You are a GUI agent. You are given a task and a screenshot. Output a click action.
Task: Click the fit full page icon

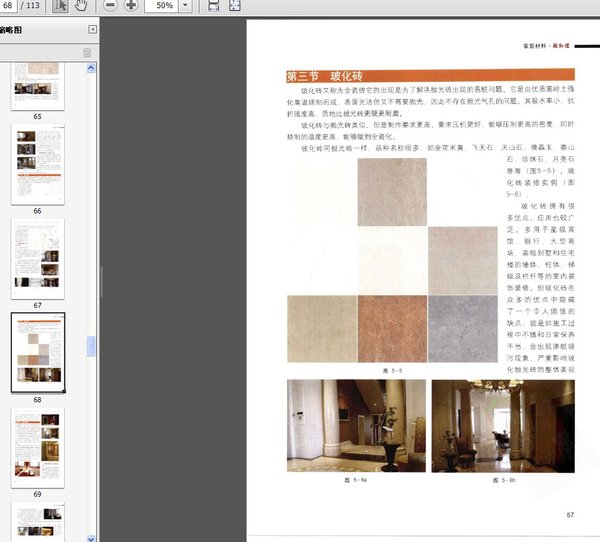click(x=234, y=6)
